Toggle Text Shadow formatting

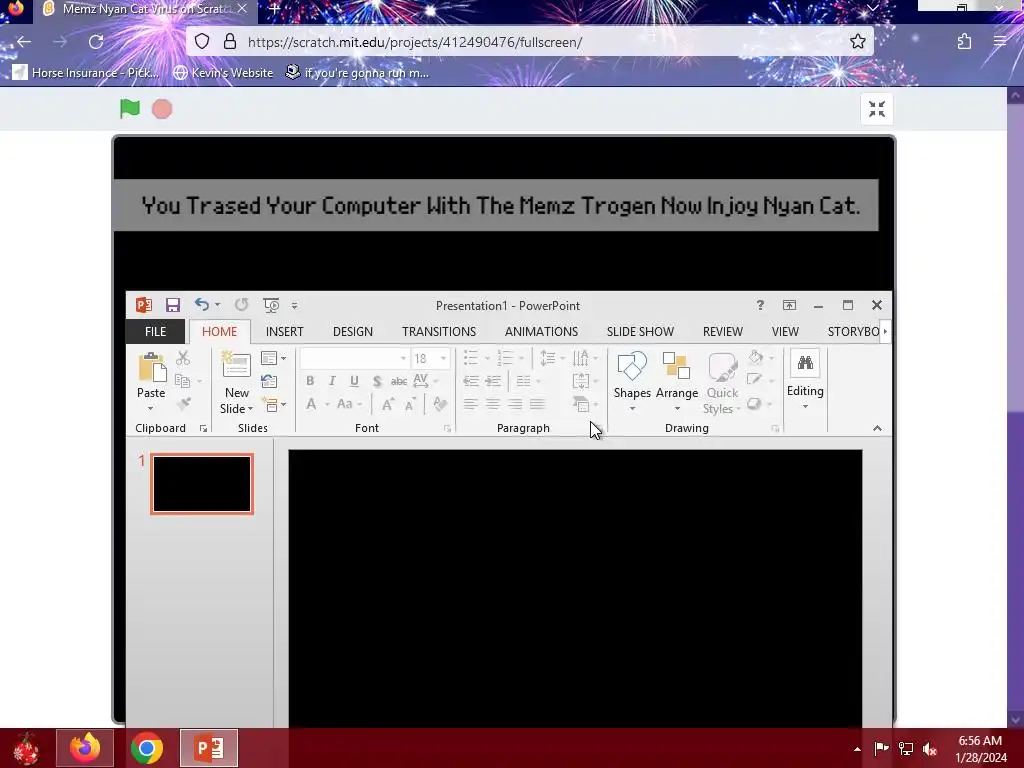pyautogui.click(x=377, y=381)
